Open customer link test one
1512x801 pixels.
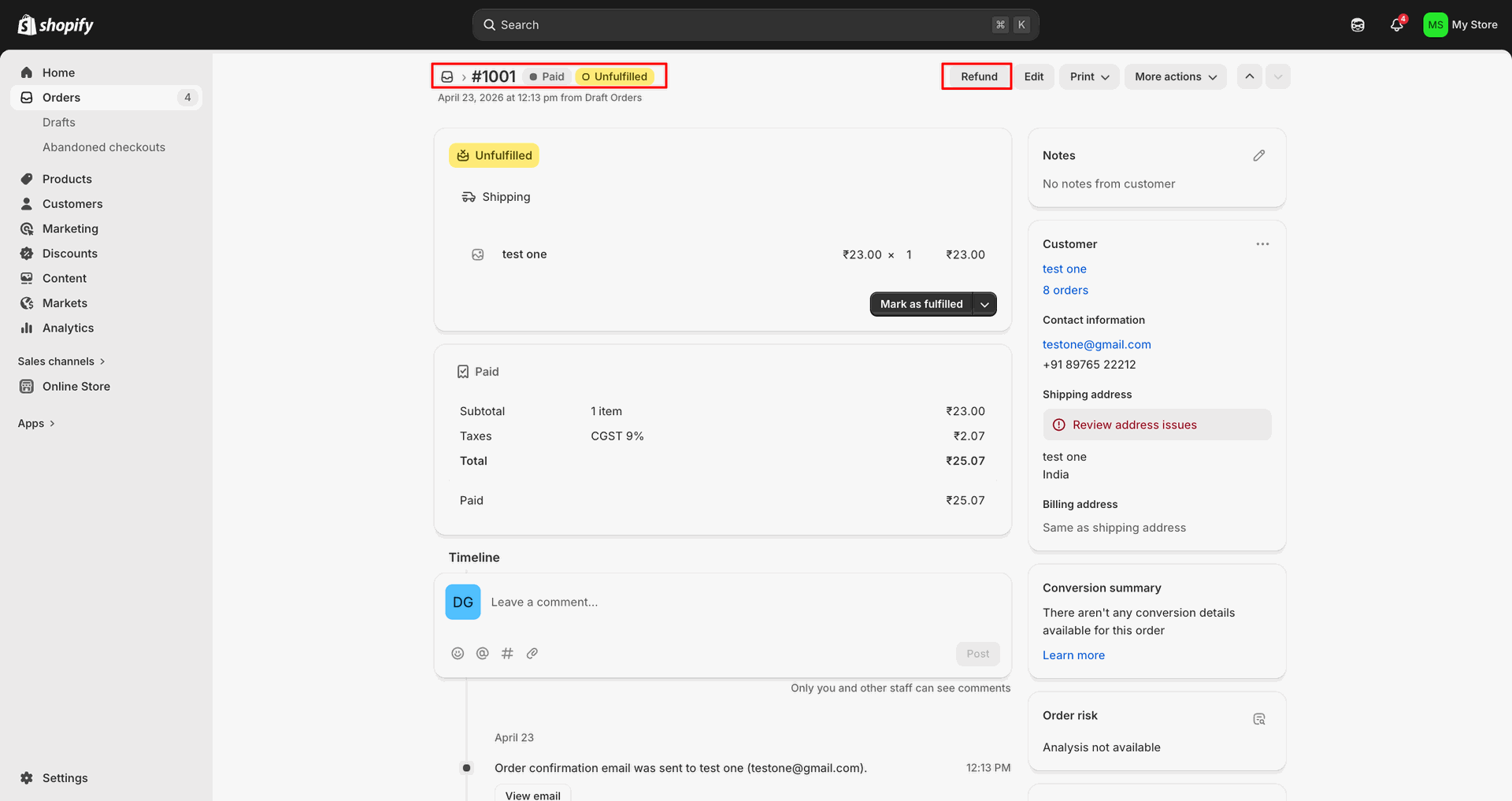click(x=1064, y=269)
